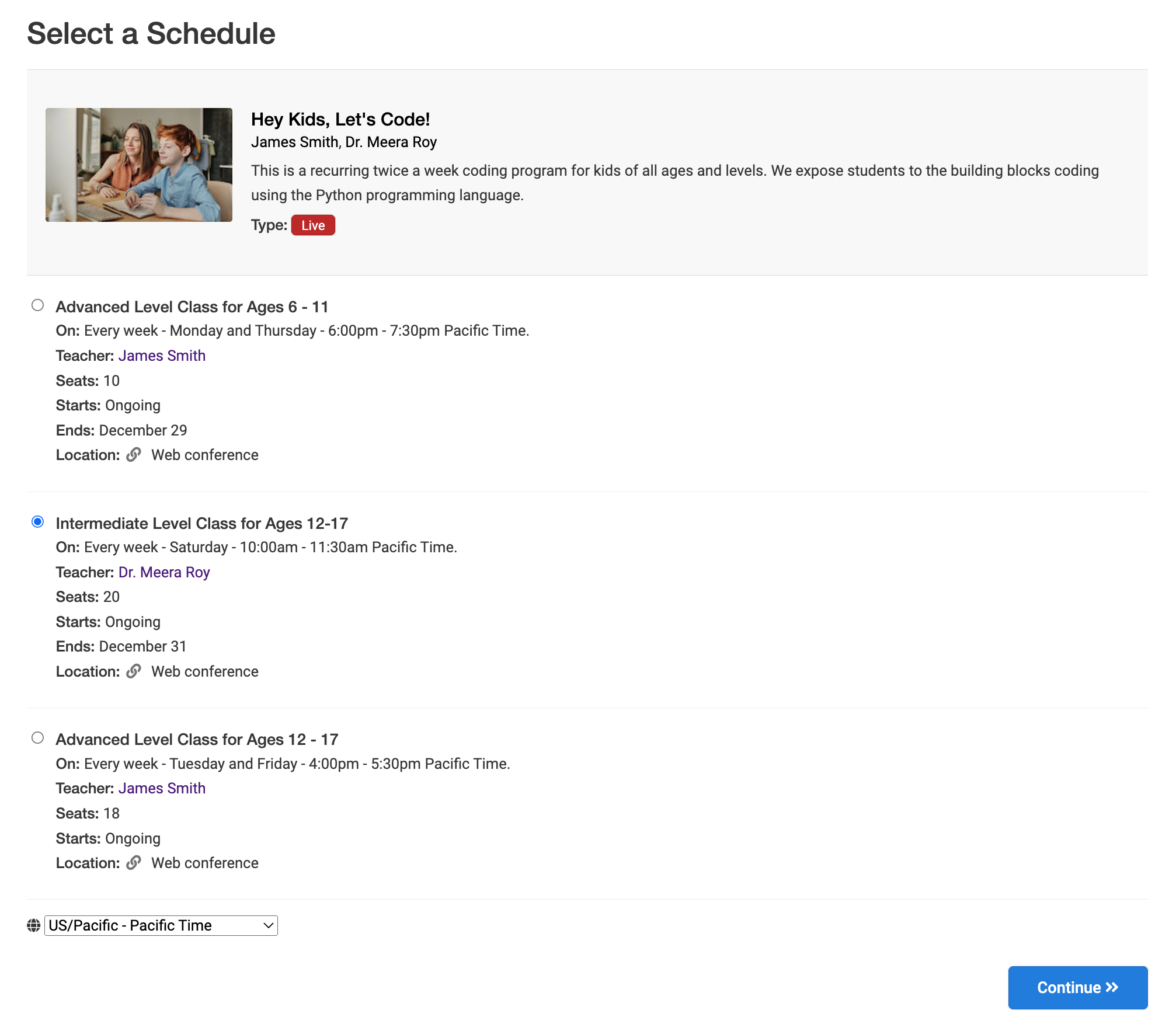Click the Web conference link in the last class
The height and width of the screenshot is (1031, 1176).
pos(205,863)
